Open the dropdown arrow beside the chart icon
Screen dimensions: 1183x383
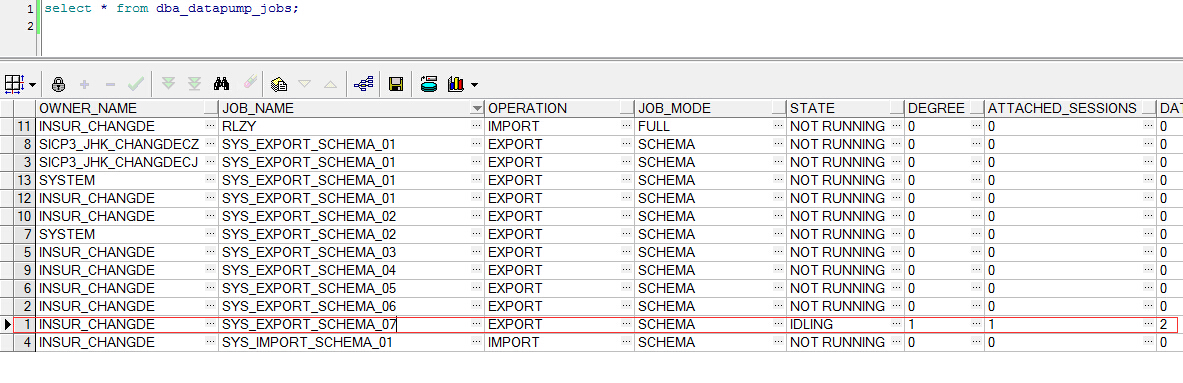pyautogui.click(x=474, y=84)
